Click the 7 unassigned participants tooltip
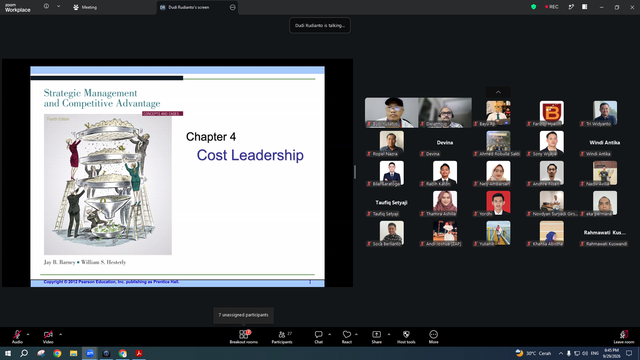Screen dimensions: 640x360 click(x=244, y=315)
